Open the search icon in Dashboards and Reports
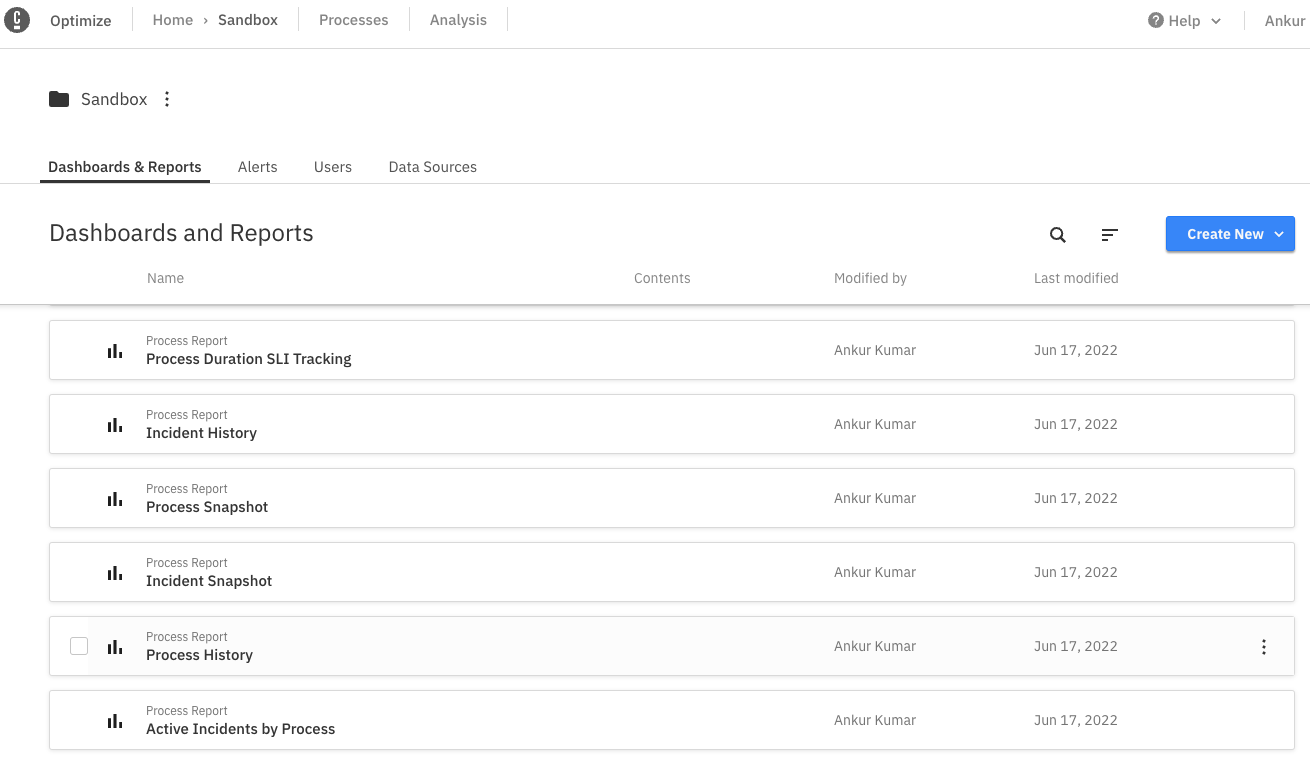The width and height of the screenshot is (1310, 759). click(1058, 235)
